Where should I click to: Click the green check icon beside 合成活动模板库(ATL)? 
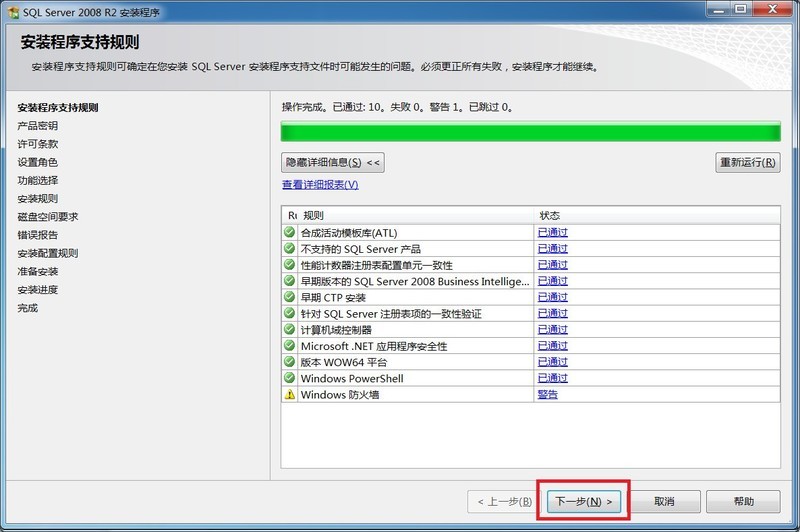tap(290, 233)
